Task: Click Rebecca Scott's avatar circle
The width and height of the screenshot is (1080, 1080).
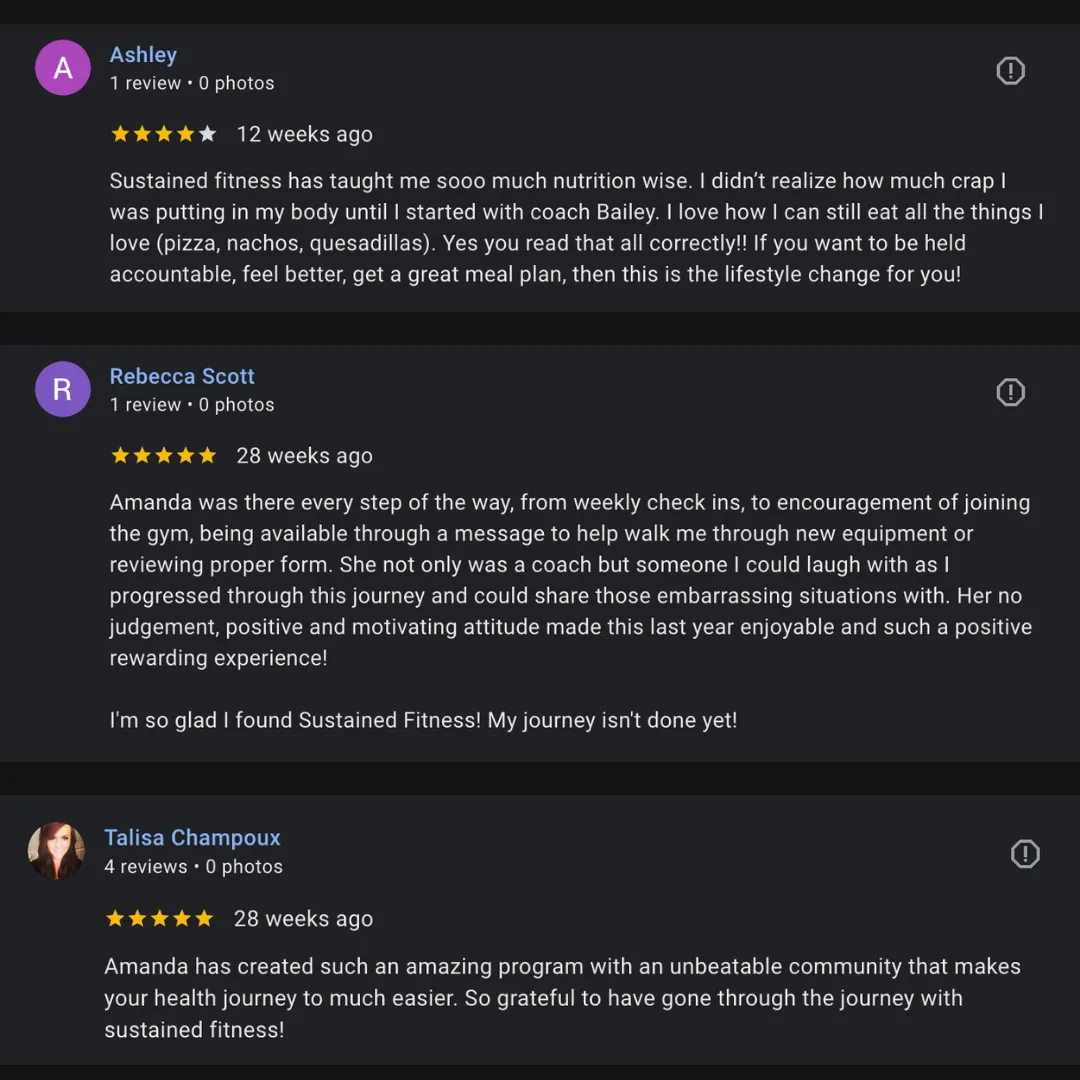Action: 63,389
